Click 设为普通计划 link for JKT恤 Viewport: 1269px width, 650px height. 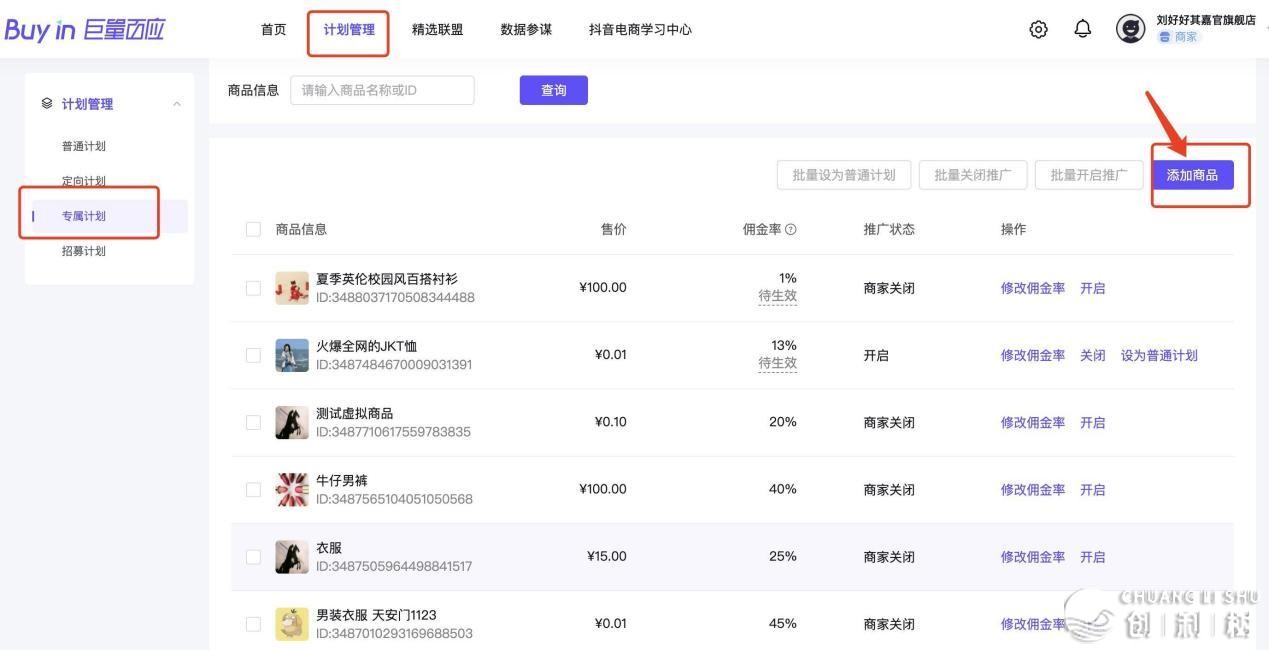coord(1158,356)
